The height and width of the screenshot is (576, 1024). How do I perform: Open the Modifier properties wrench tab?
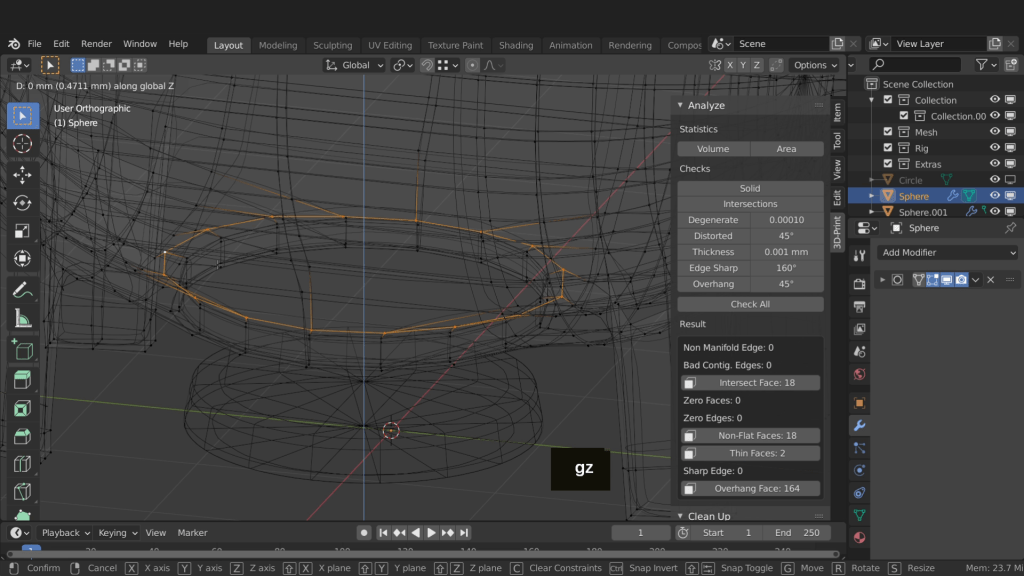859,425
